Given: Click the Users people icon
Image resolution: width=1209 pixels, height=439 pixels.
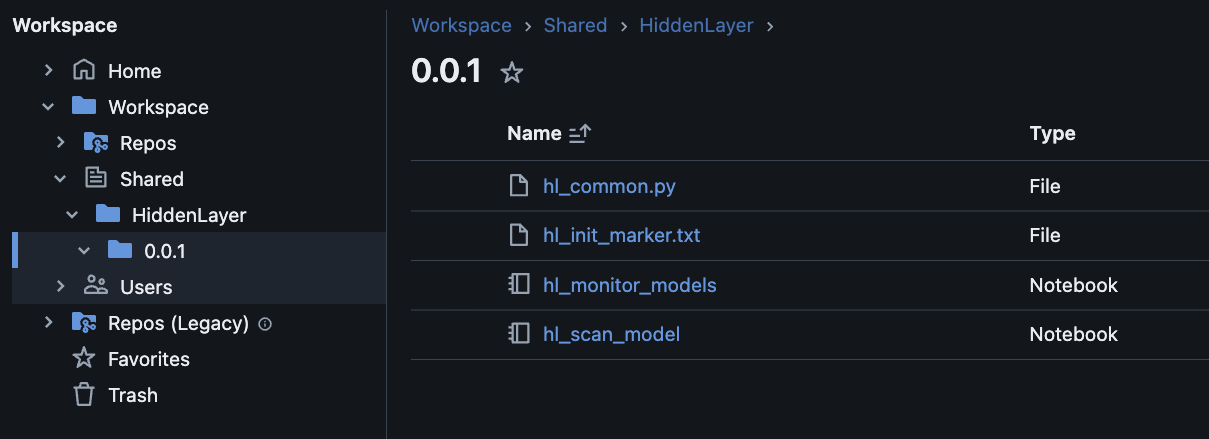Looking at the screenshot, I should coord(96,286).
